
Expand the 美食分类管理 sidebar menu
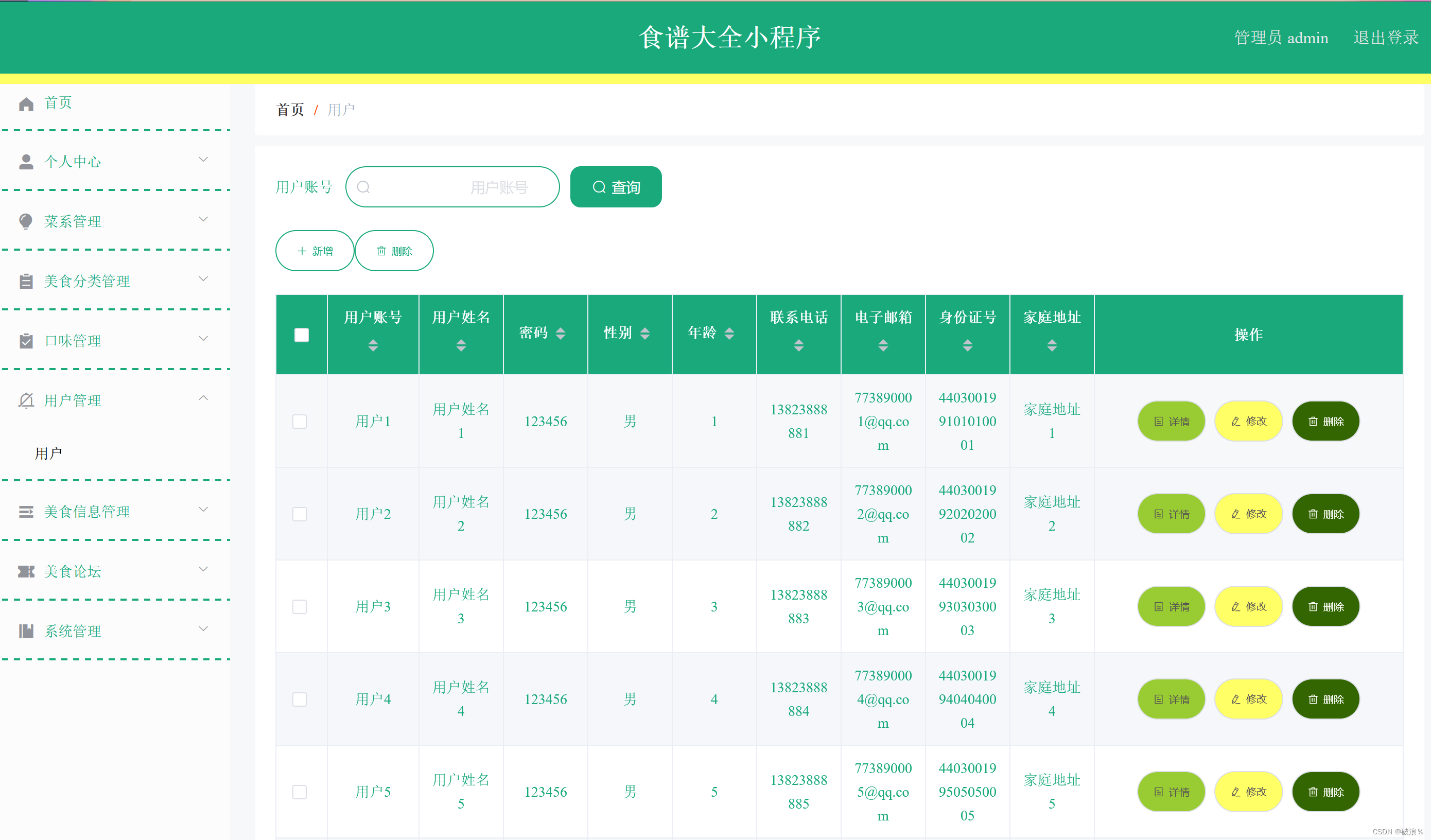click(x=113, y=280)
